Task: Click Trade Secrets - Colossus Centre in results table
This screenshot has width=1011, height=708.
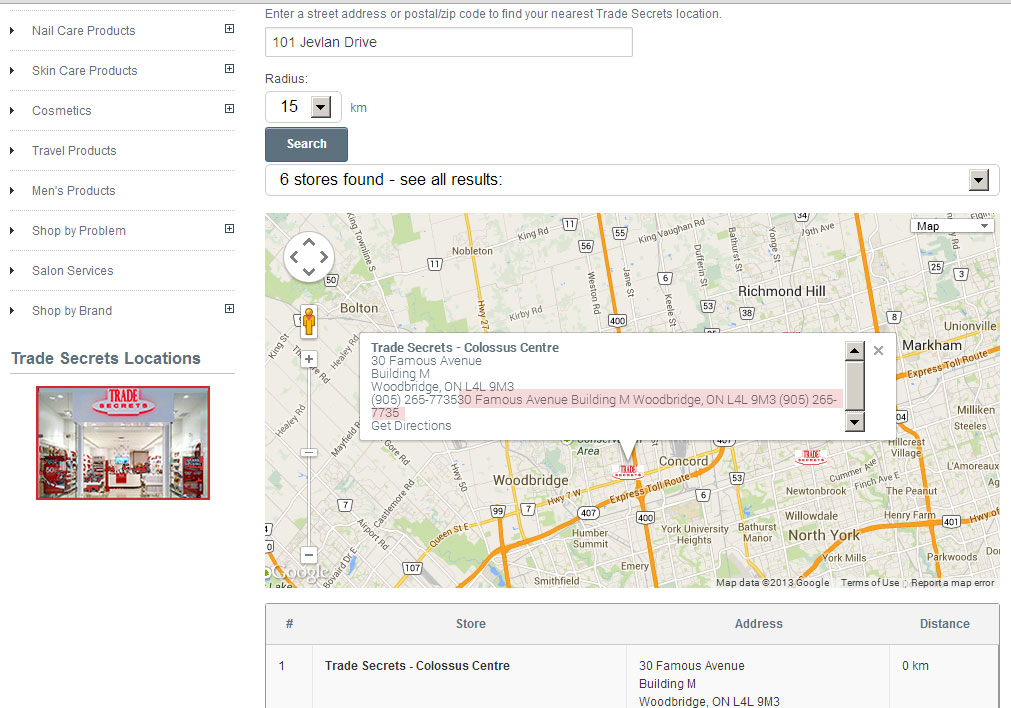Action: 417,666
